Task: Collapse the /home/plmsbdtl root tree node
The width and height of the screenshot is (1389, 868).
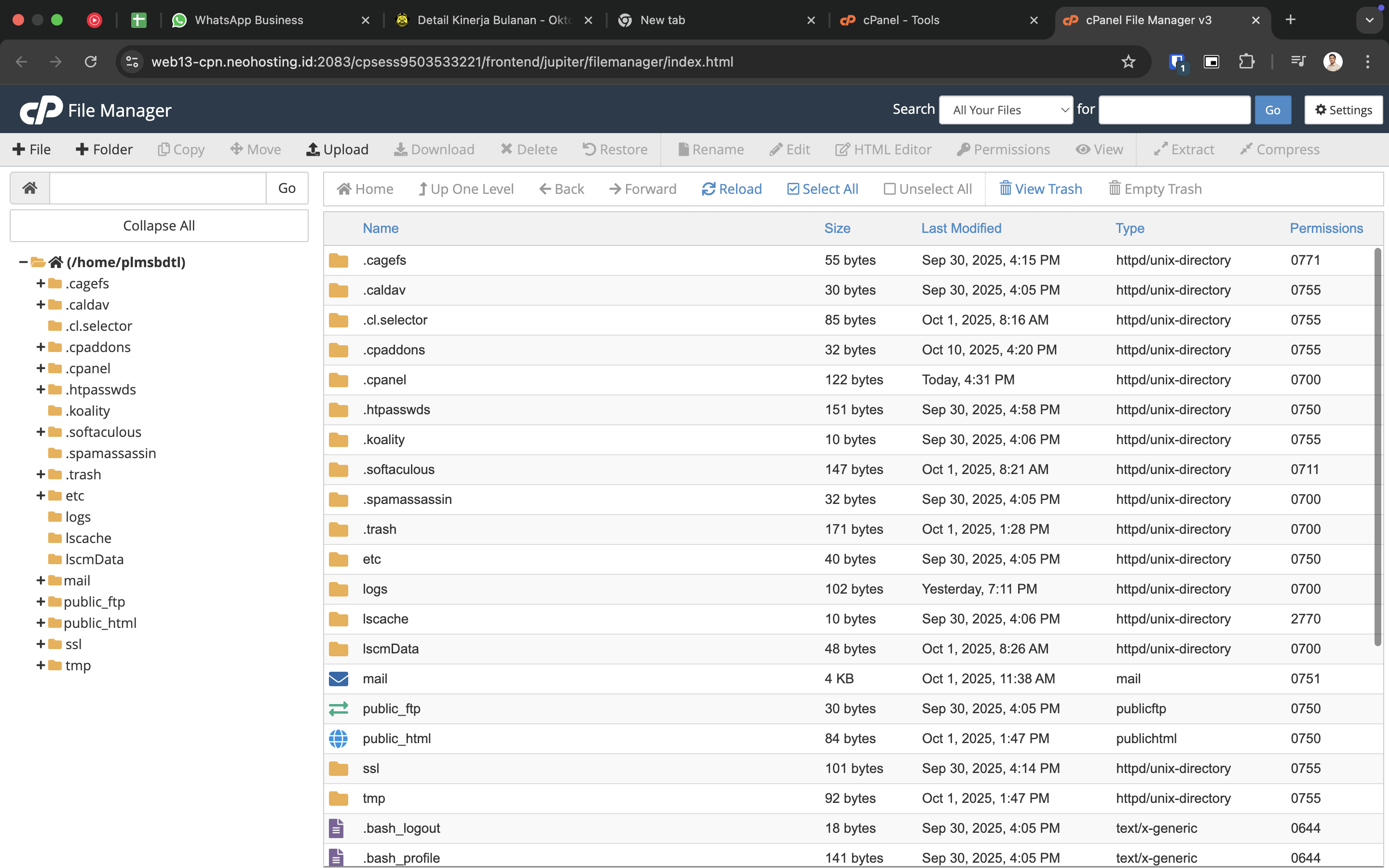Action: (x=24, y=262)
